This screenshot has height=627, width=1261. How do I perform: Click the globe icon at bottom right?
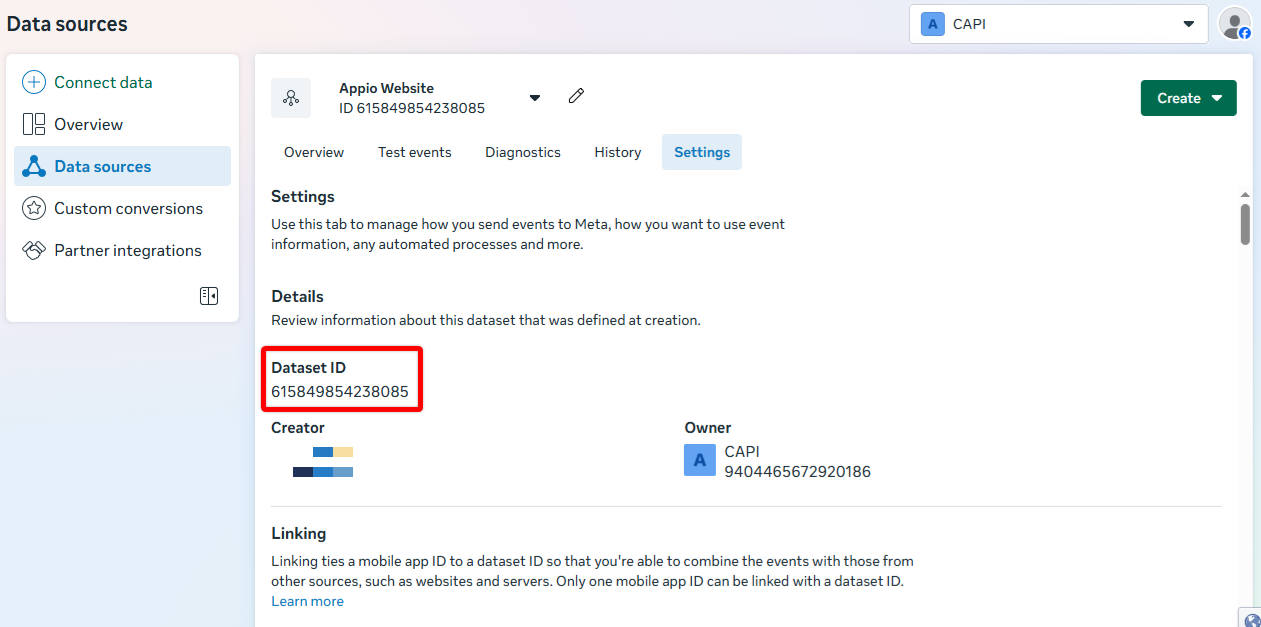click(x=1253, y=620)
